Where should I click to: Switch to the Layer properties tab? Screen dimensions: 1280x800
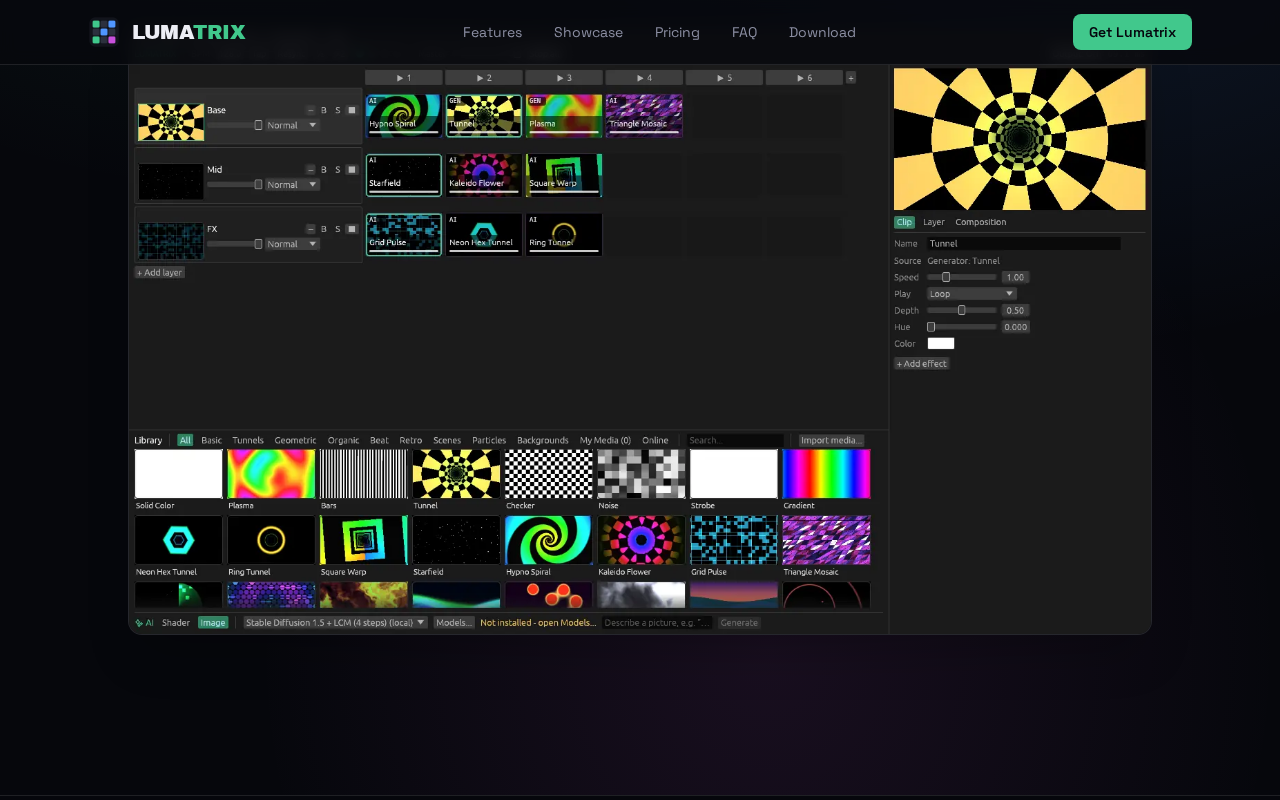pyautogui.click(x=934, y=222)
